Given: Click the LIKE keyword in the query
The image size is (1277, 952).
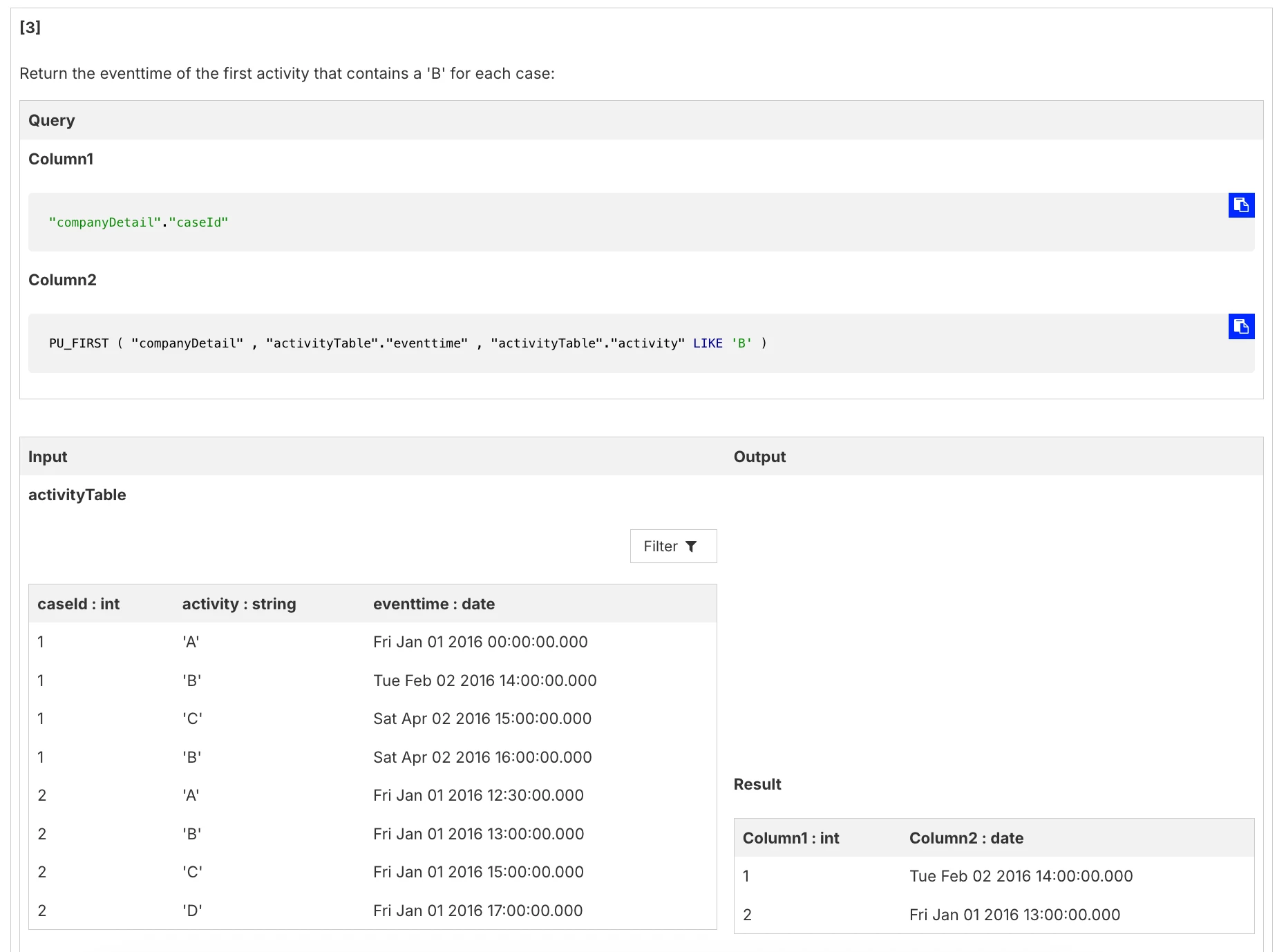Looking at the screenshot, I should pyautogui.click(x=708, y=343).
